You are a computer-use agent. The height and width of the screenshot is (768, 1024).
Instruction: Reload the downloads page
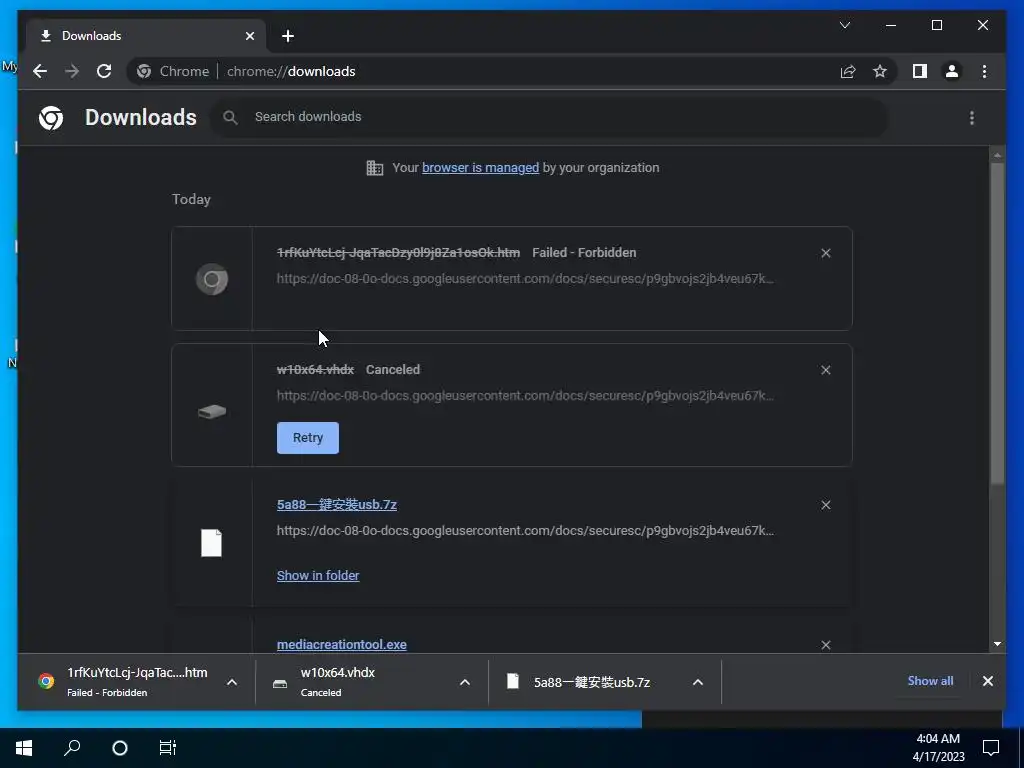104,71
